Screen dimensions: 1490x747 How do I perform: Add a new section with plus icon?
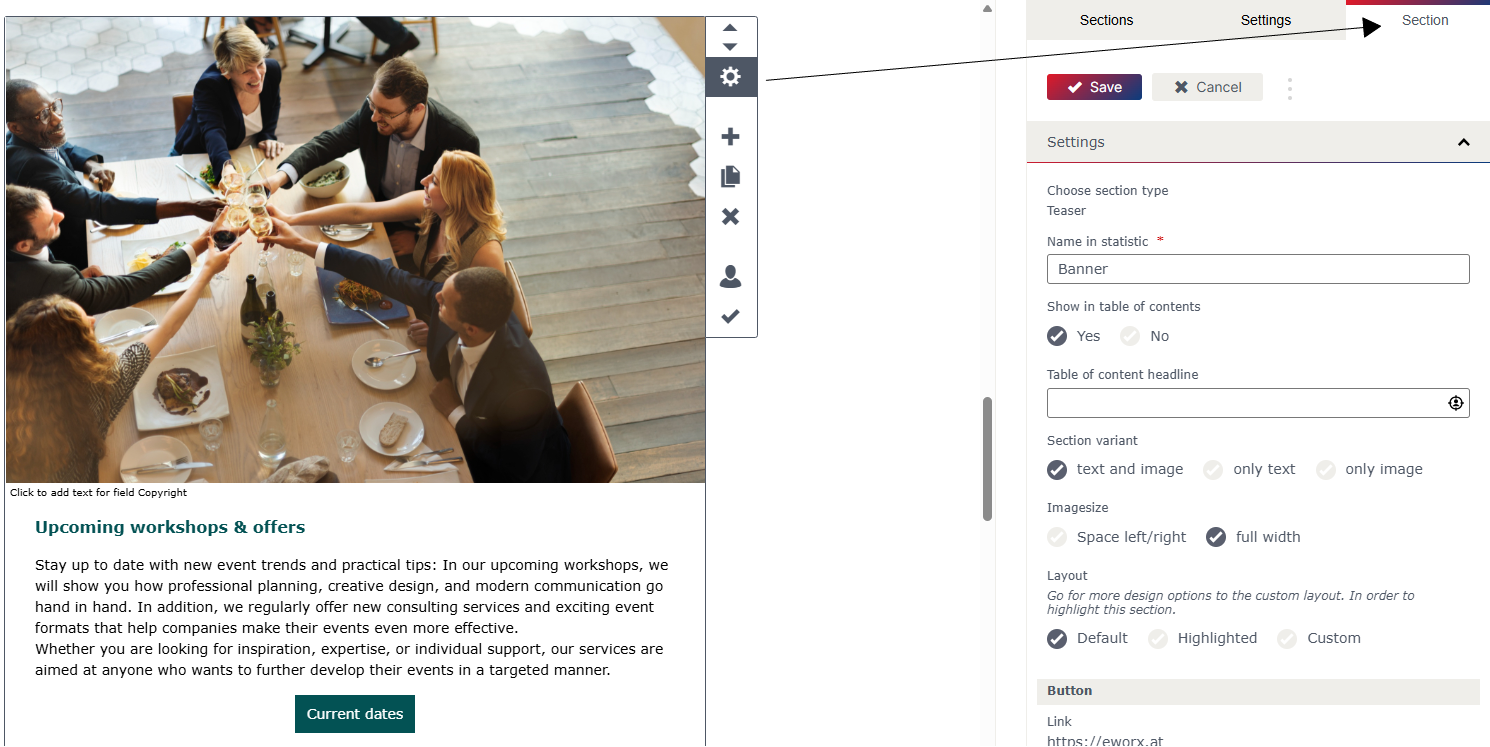pyautogui.click(x=731, y=137)
